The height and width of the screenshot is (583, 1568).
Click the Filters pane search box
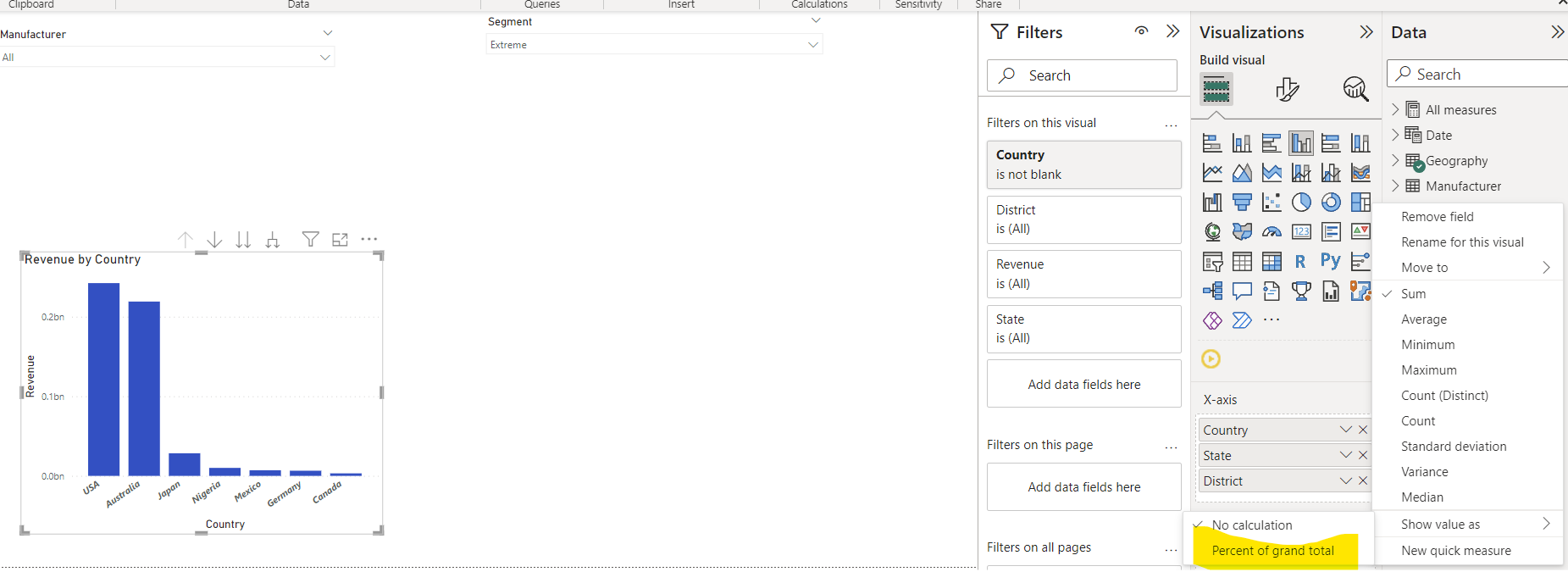point(1082,75)
